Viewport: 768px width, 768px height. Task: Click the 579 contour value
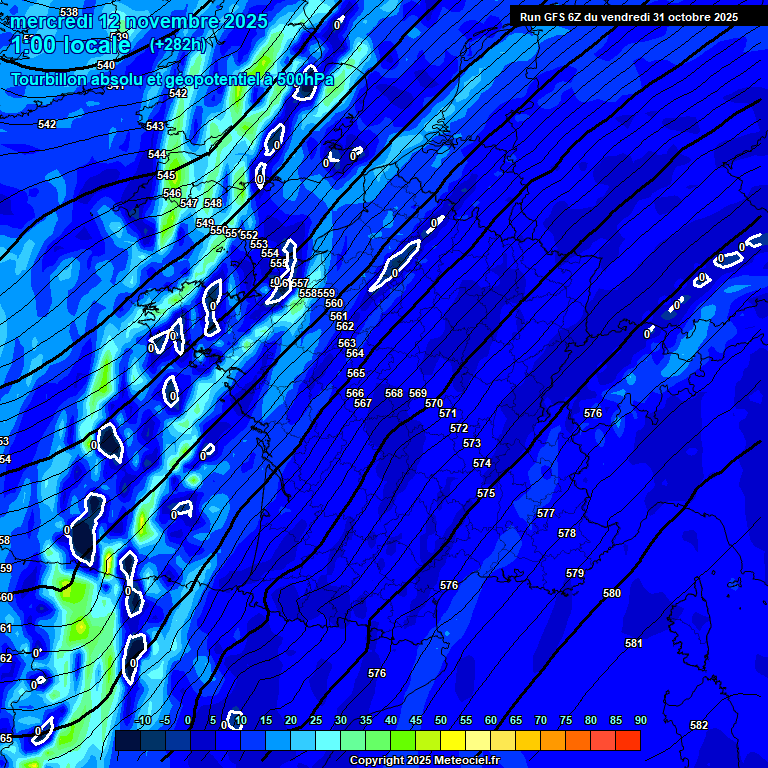(x=575, y=573)
